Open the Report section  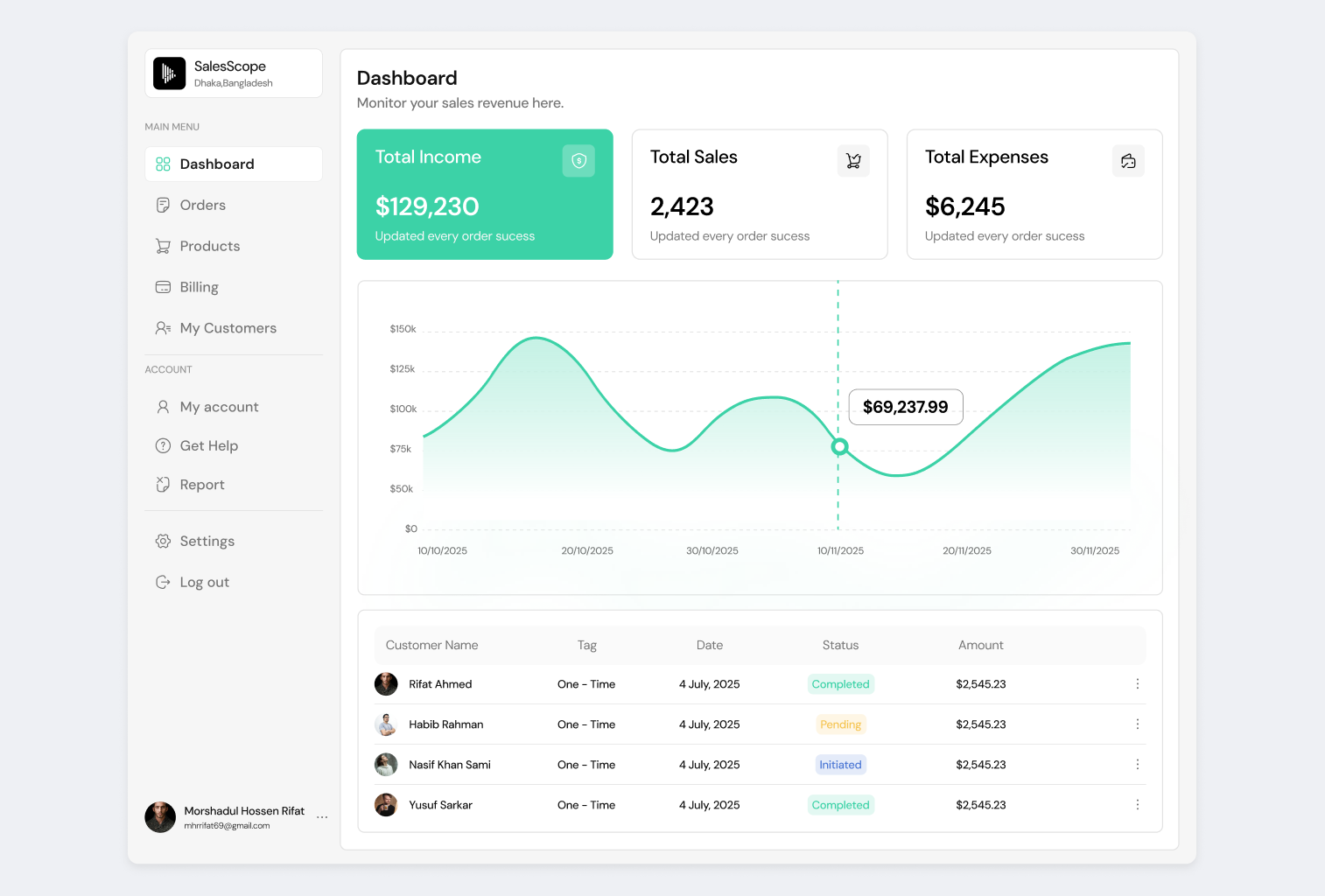pyautogui.click(x=202, y=484)
